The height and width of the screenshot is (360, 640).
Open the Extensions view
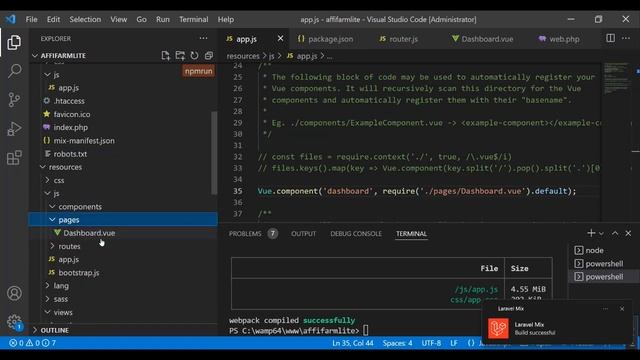click(x=14, y=158)
